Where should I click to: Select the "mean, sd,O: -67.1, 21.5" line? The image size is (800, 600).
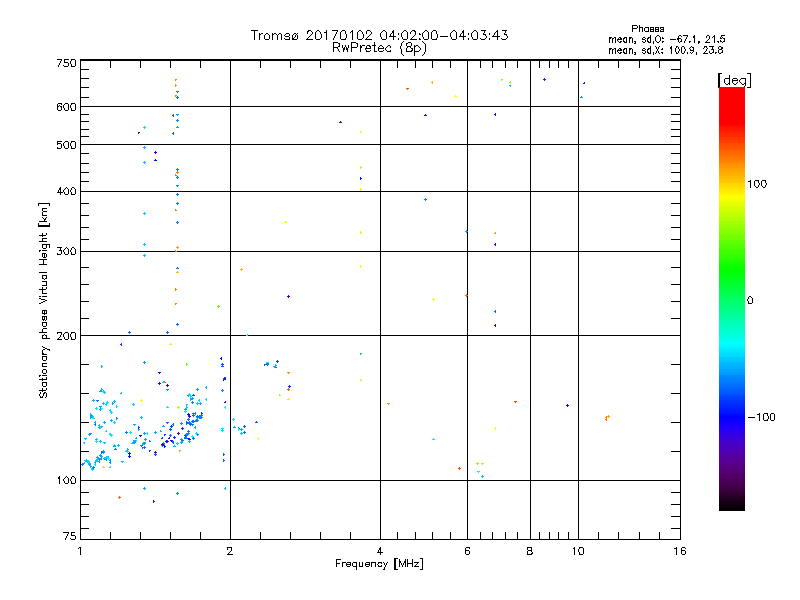(666, 39)
